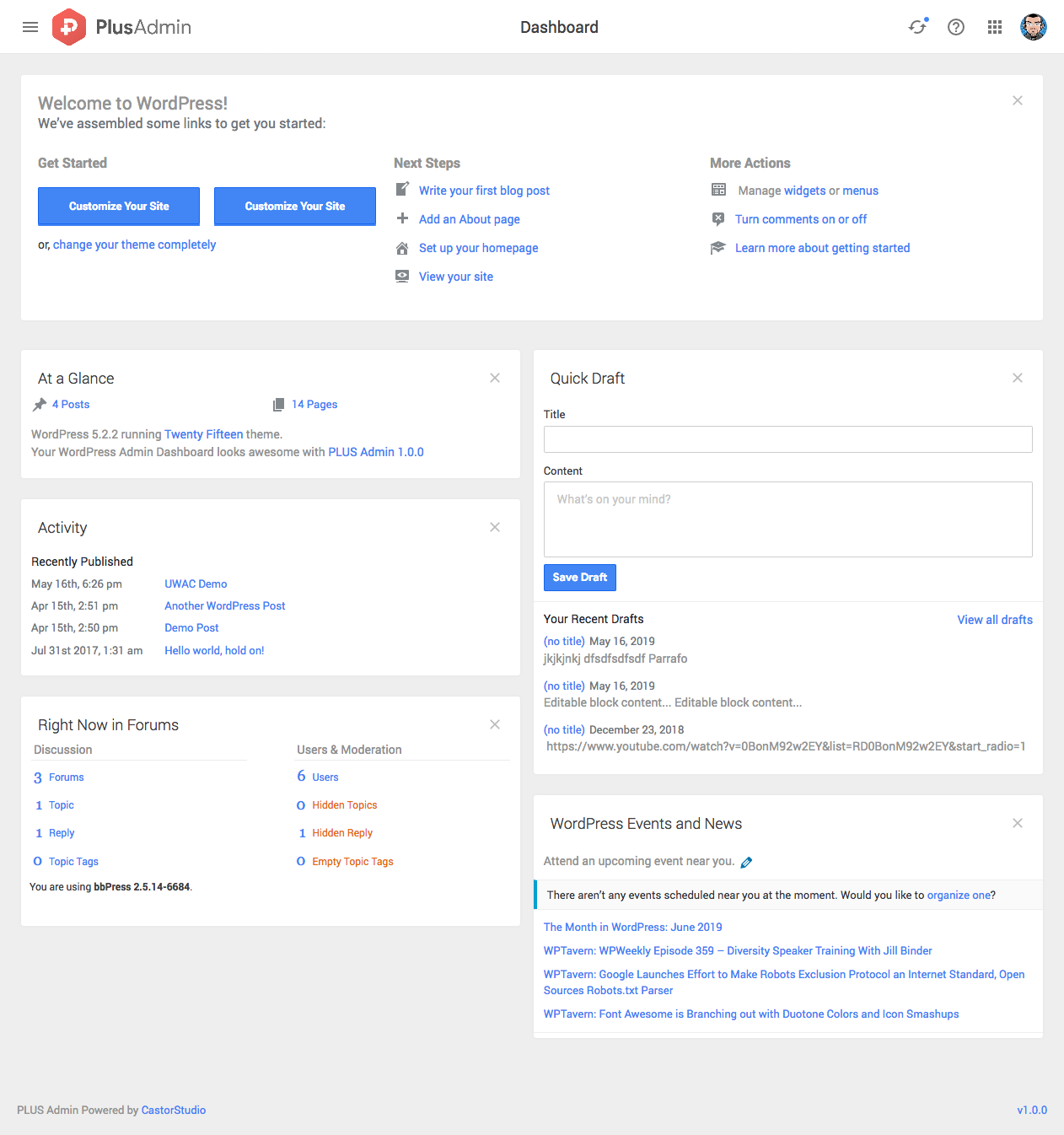Click the pin icon beside 4 Posts
This screenshot has width=1064, height=1135.
pyautogui.click(x=40, y=405)
